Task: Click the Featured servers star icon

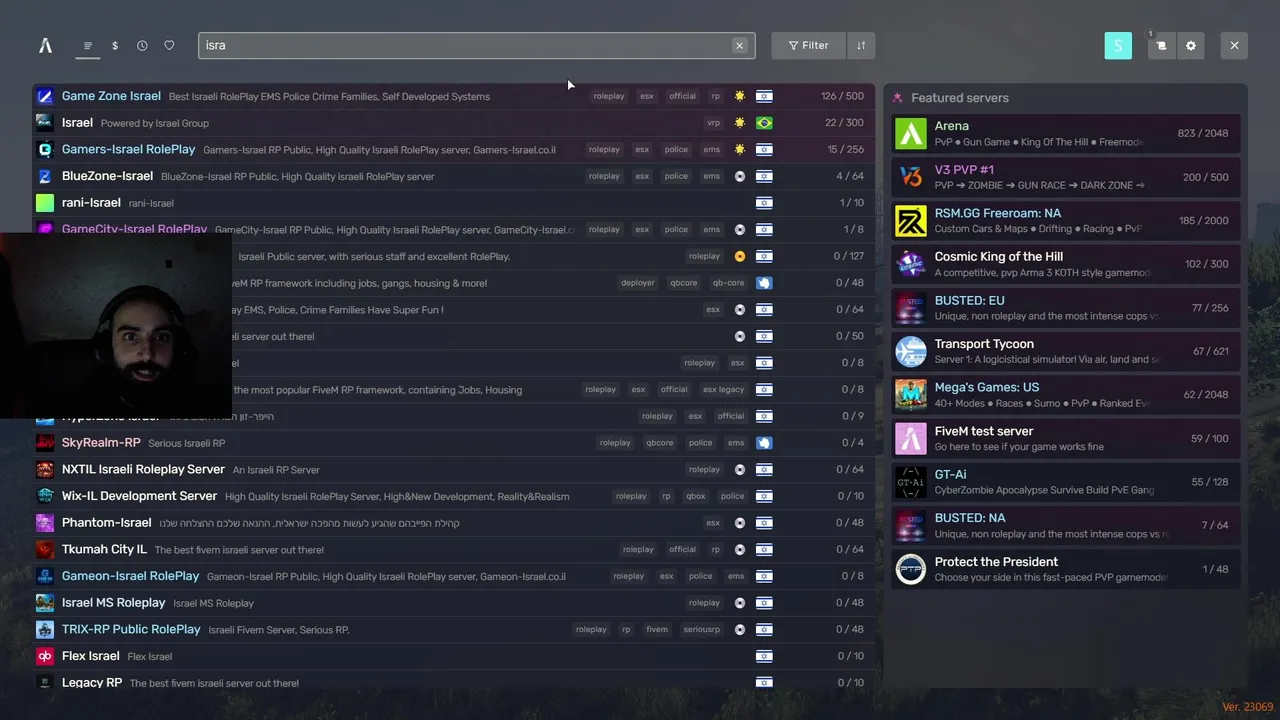Action: coord(898,98)
